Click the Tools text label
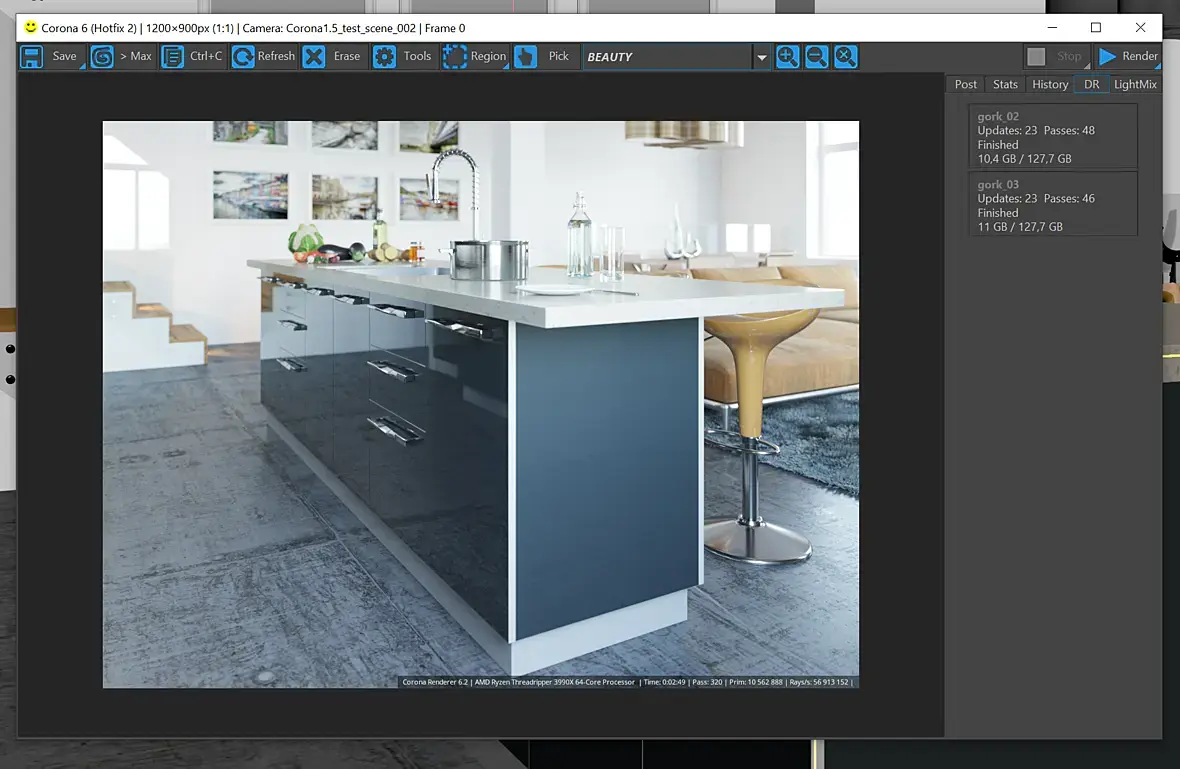 [x=417, y=56]
